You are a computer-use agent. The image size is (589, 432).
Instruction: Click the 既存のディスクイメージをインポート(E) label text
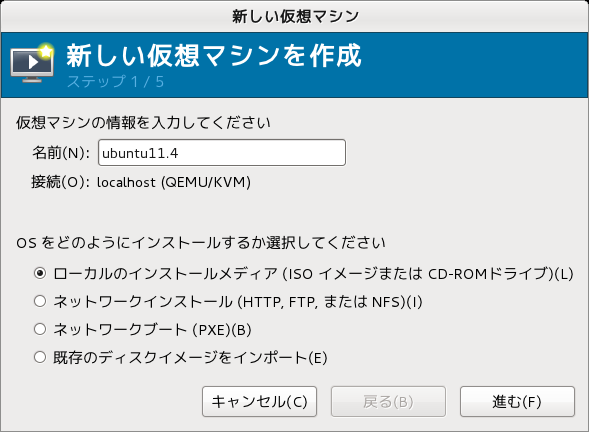(190, 357)
